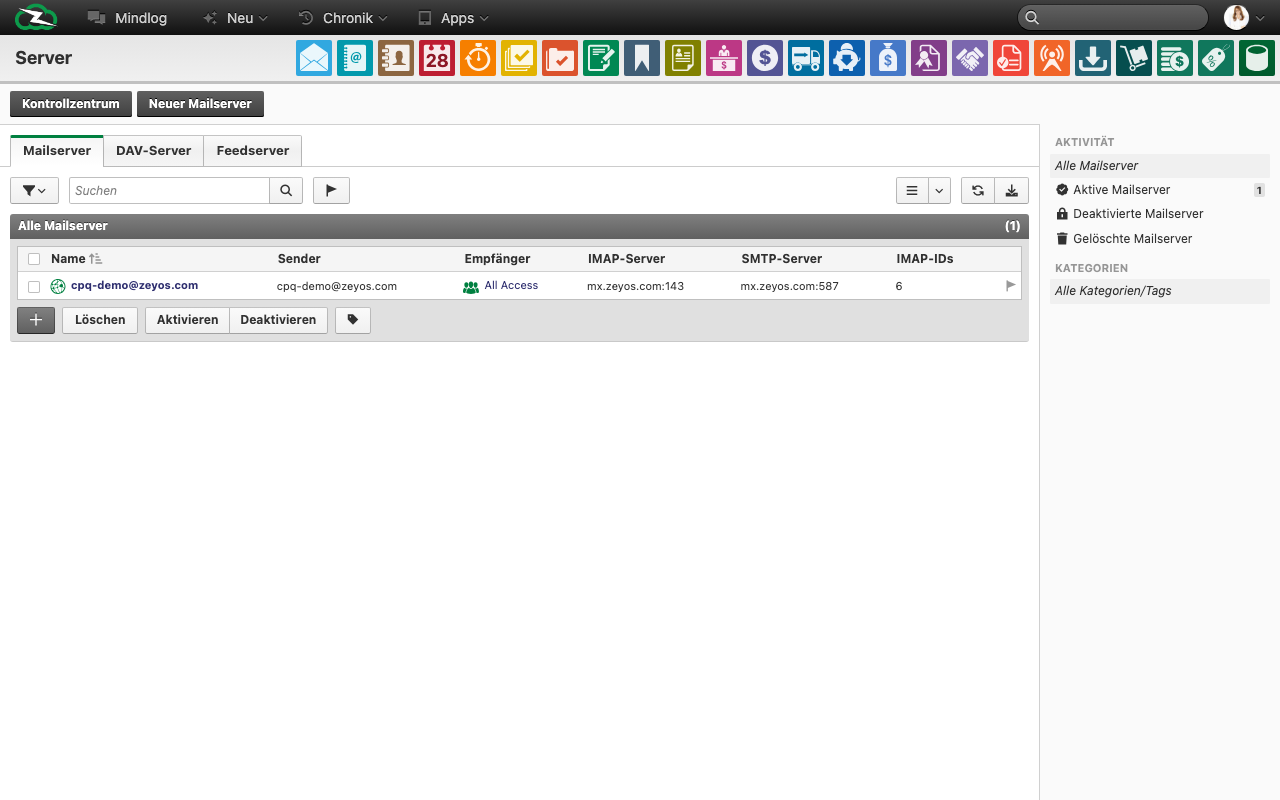The width and height of the screenshot is (1280, 800).
Task: Show Aktive Mailserver in sidebar
Action: click(x=1160, y=190)
